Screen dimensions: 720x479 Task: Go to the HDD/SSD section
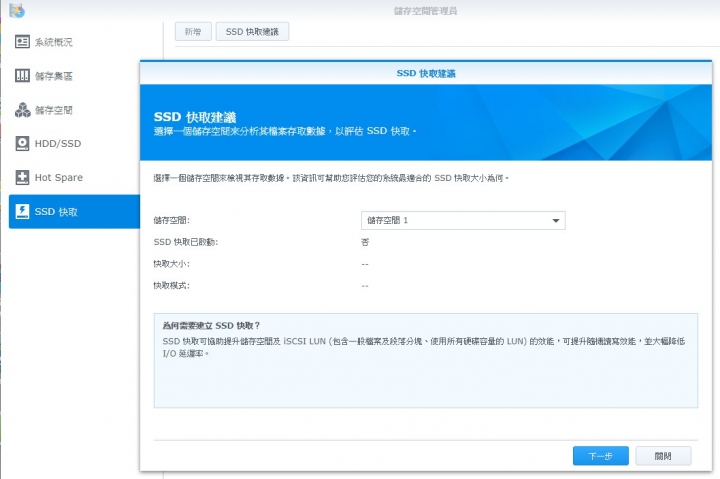coord(74,144)
